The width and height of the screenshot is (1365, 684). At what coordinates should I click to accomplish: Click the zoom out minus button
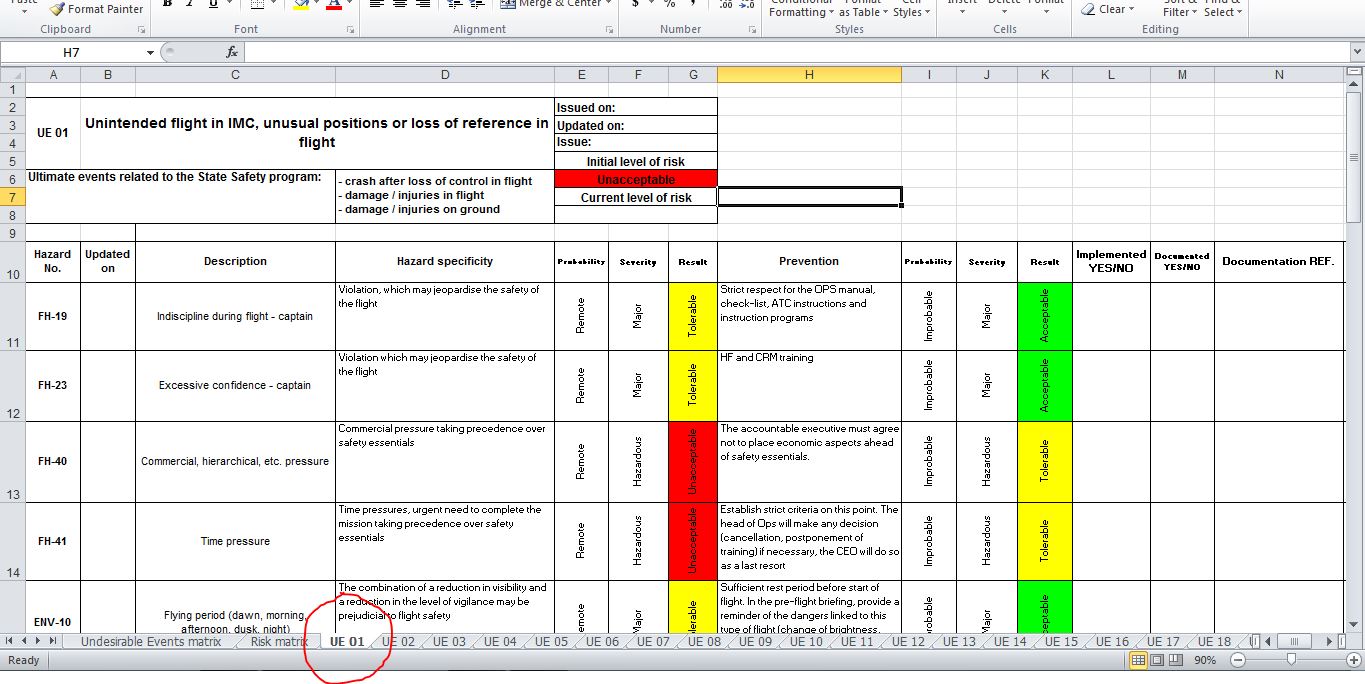[x=1238, y=660]
